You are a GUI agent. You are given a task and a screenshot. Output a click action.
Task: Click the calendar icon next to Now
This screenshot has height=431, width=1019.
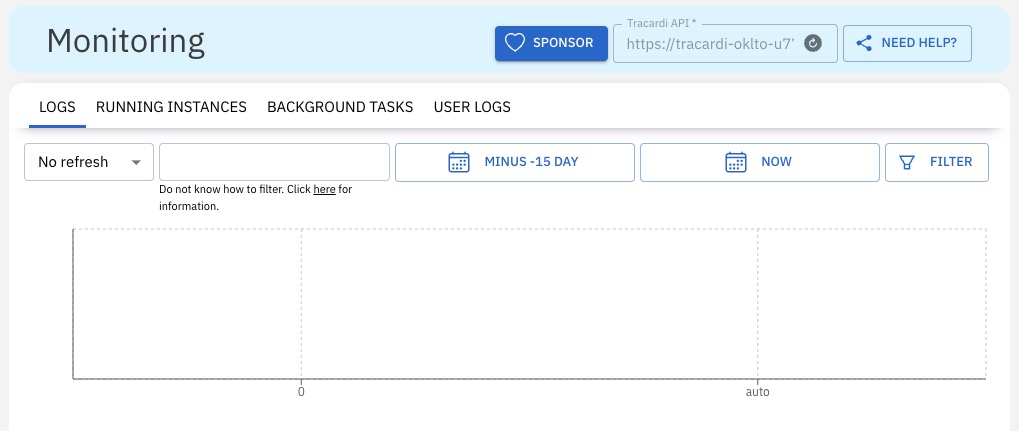click(x=736, y=162)
